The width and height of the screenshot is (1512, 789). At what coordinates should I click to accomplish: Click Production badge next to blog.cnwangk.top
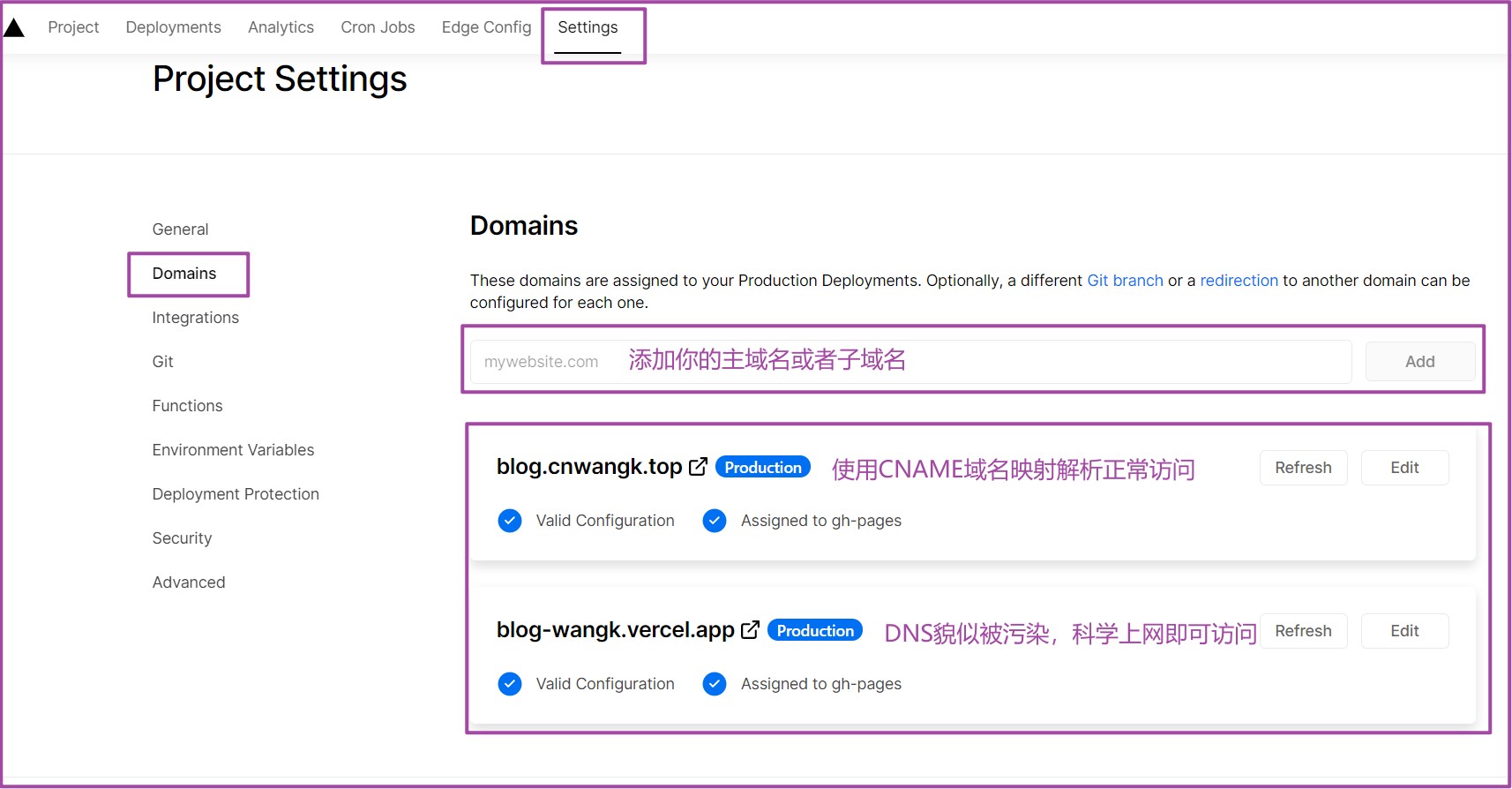coord(763,468)
